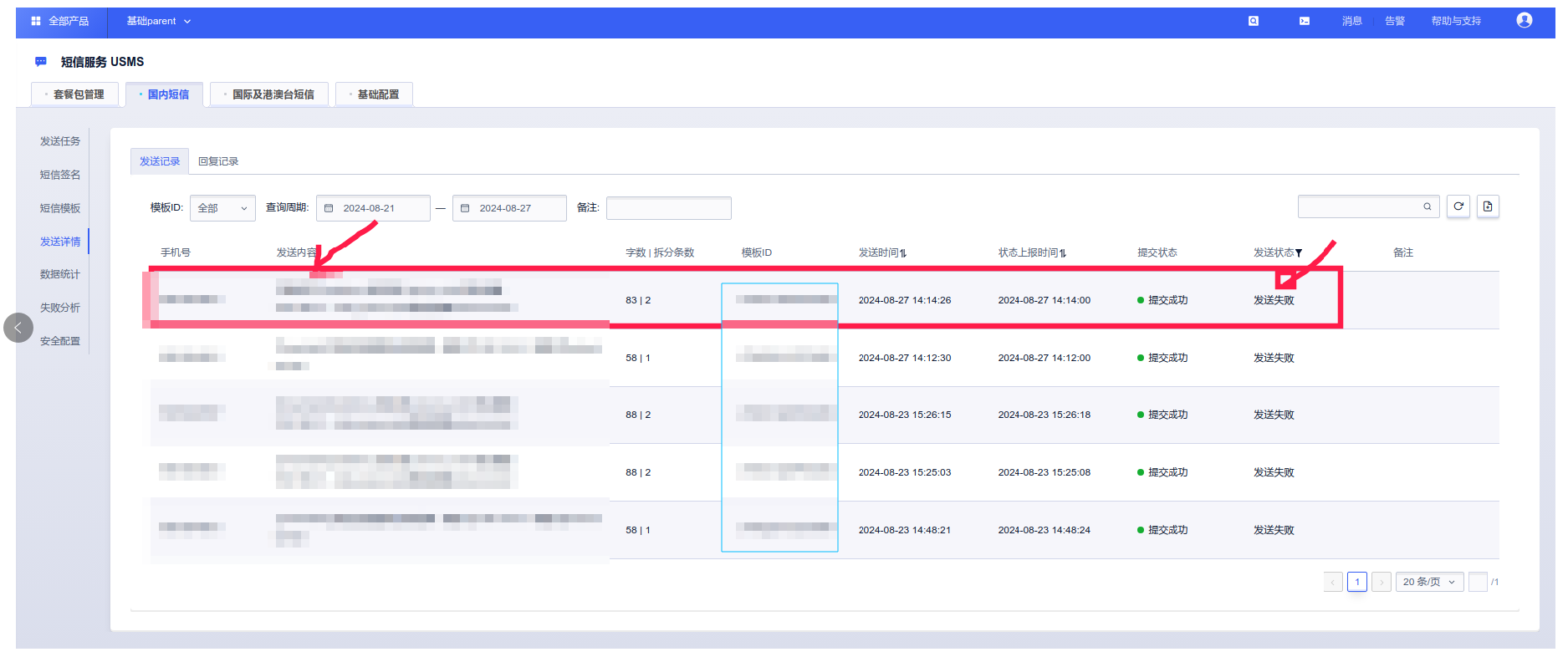Click the export records icon button
The height and width of the screenshot is (652, 1568).
click(1488, 206)
